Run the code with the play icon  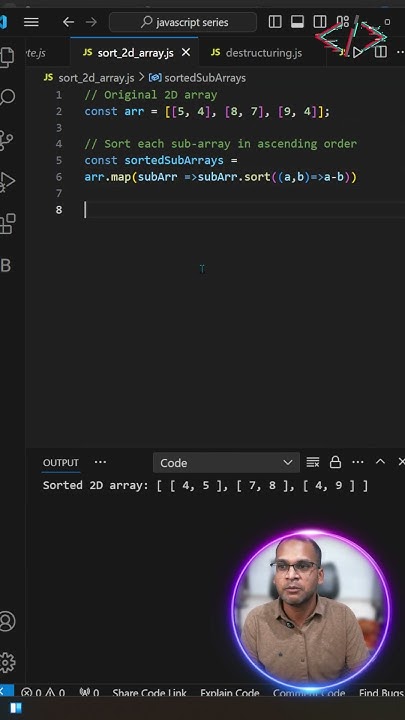coord(358,52)
